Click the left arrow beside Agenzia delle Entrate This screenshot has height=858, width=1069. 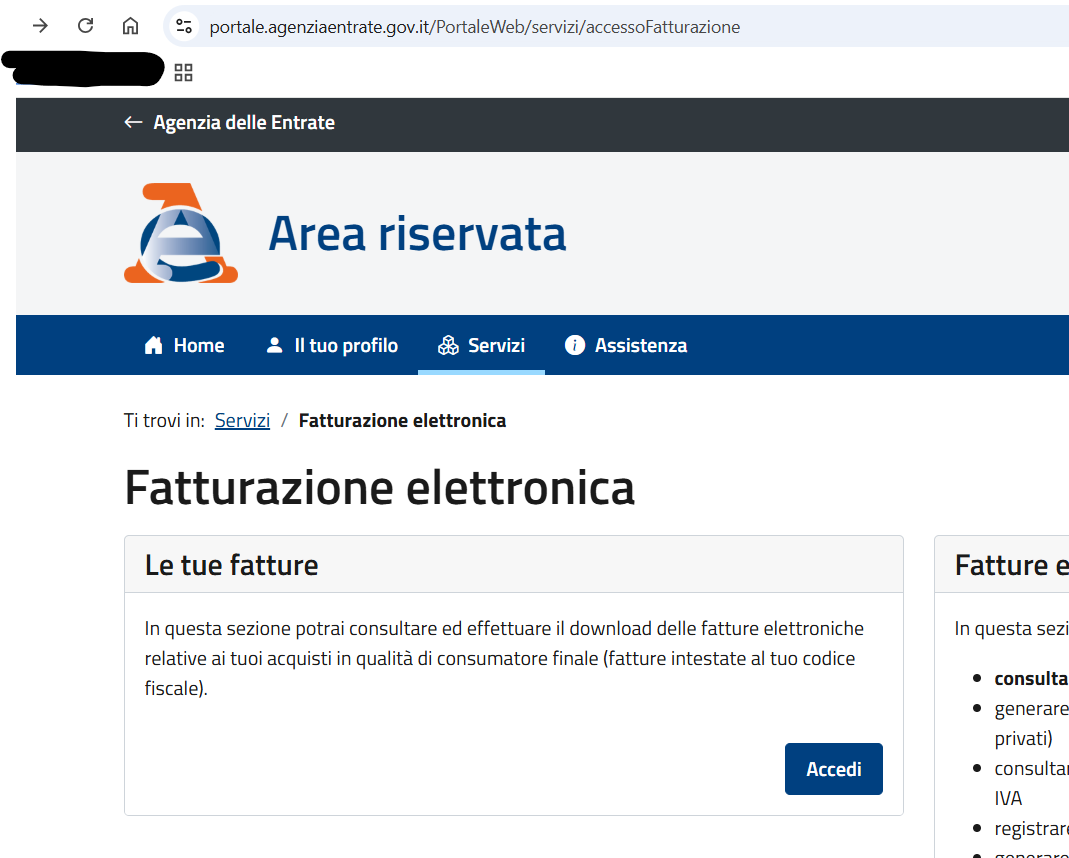pyautogui.click(x=133, y=122)
